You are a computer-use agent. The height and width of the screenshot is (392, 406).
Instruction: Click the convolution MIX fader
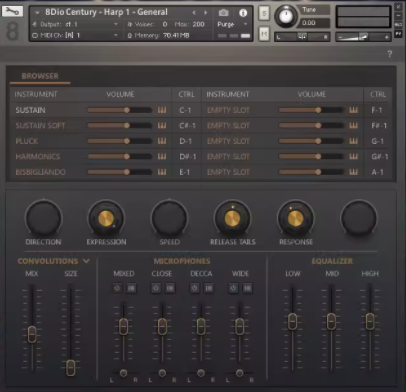click(32, 334)
